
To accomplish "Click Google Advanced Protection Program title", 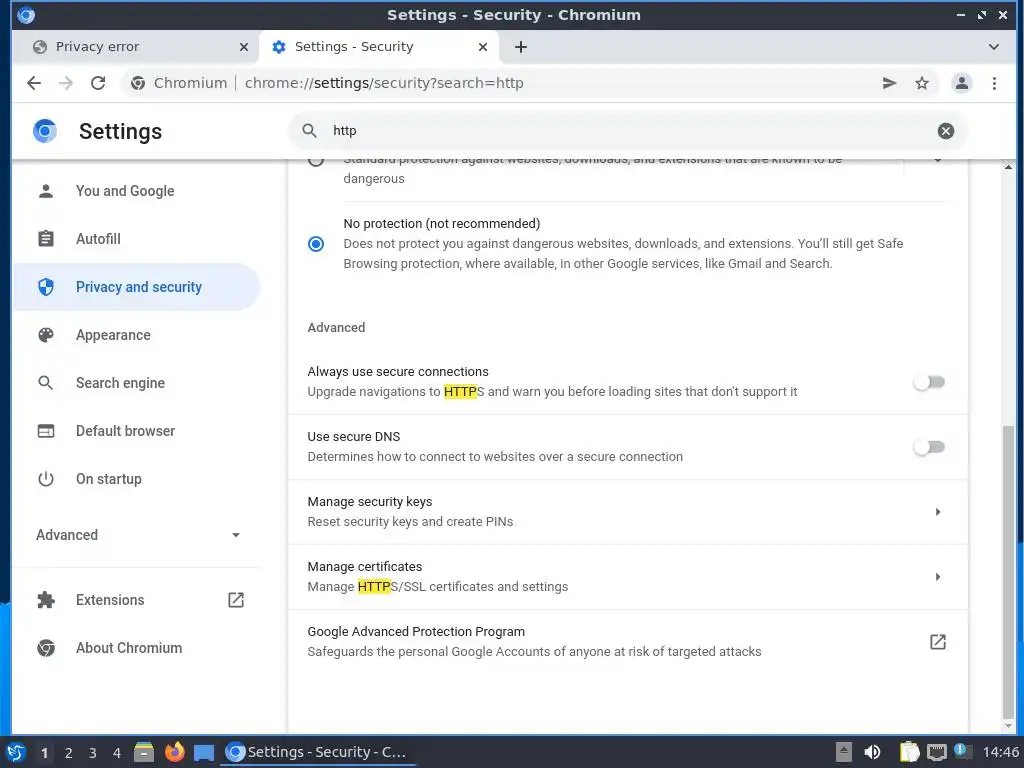I will (x=416, y=632).
